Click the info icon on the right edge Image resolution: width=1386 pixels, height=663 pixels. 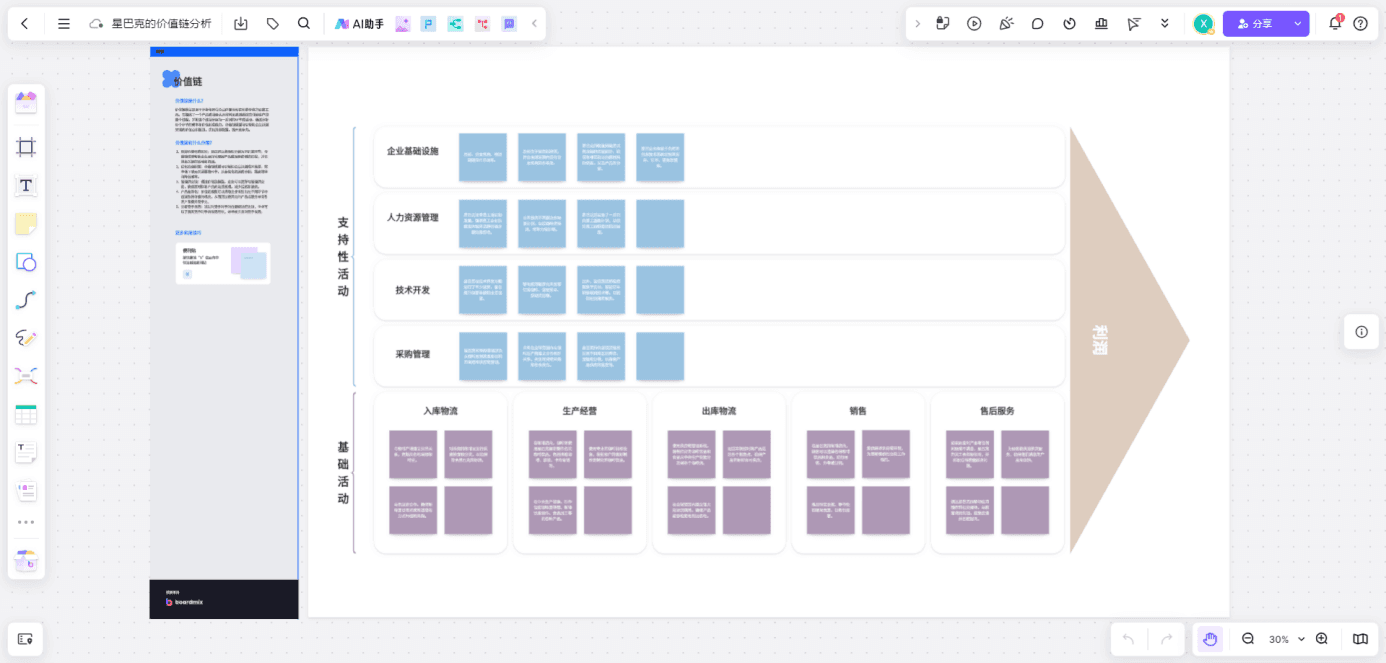(1361, 332)
